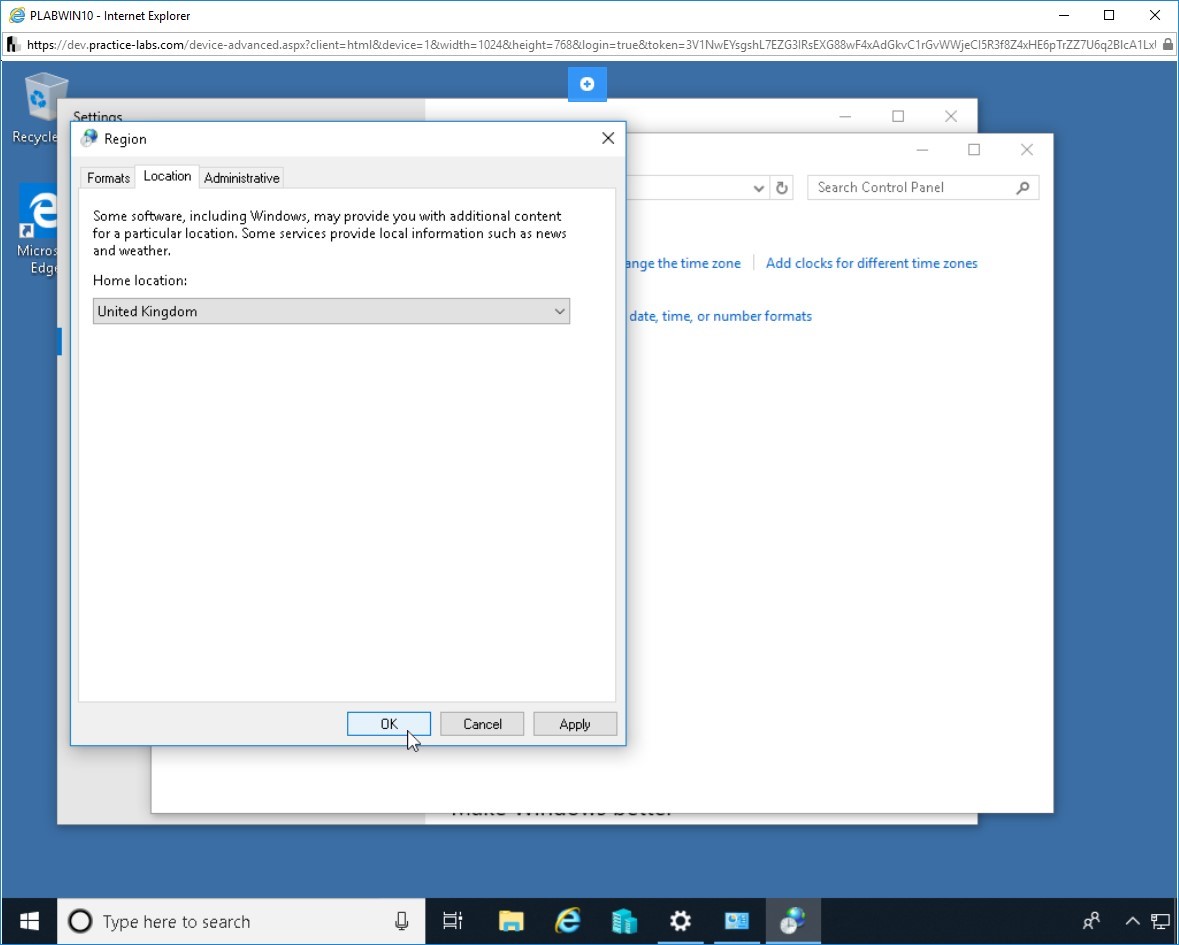Click the Cortana circle icon
The width and height of the screenshot is (1179, 945).
(x=80, y=921)
